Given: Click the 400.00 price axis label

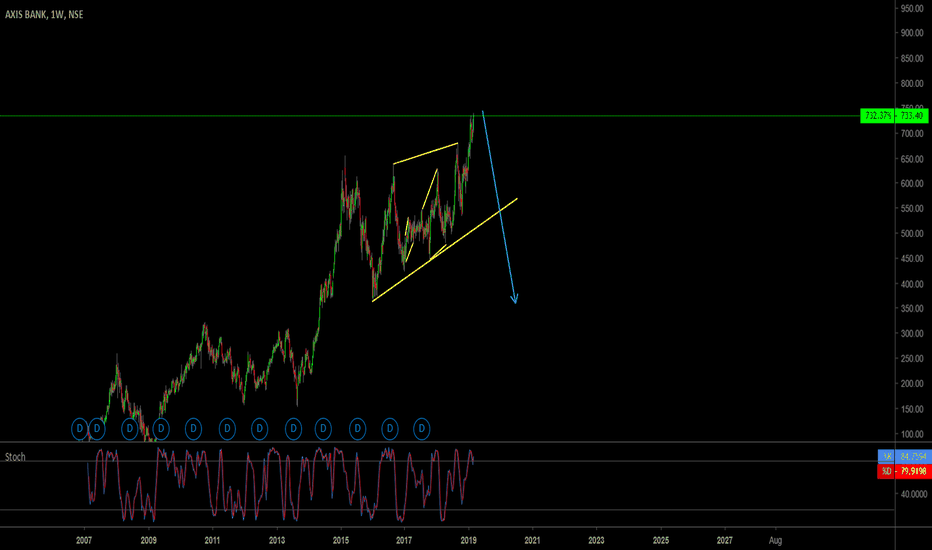Looking at the screenshot, I should 912,284.
